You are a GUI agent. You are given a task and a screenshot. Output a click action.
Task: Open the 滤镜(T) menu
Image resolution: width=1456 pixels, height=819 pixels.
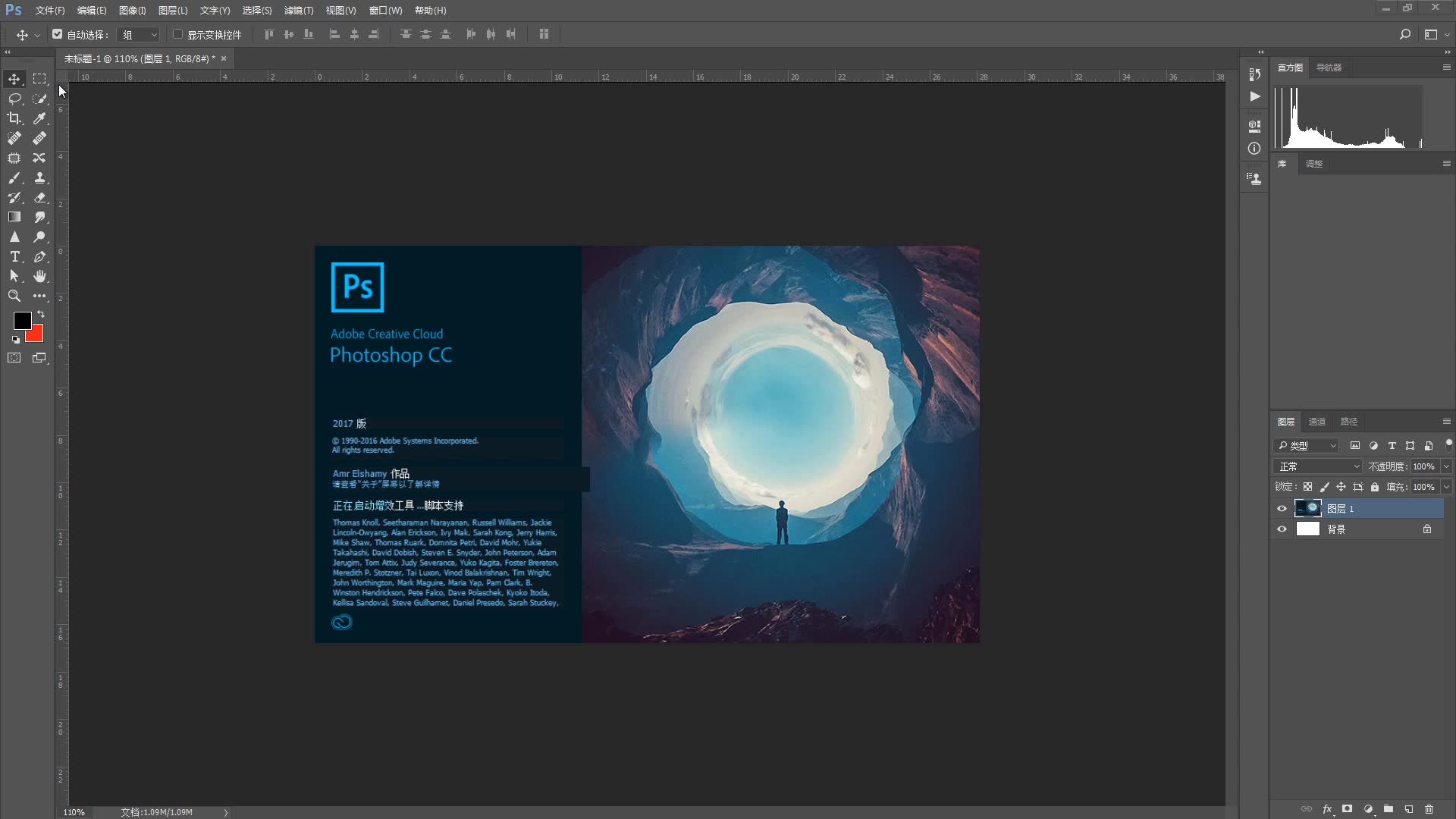[298, 11]
